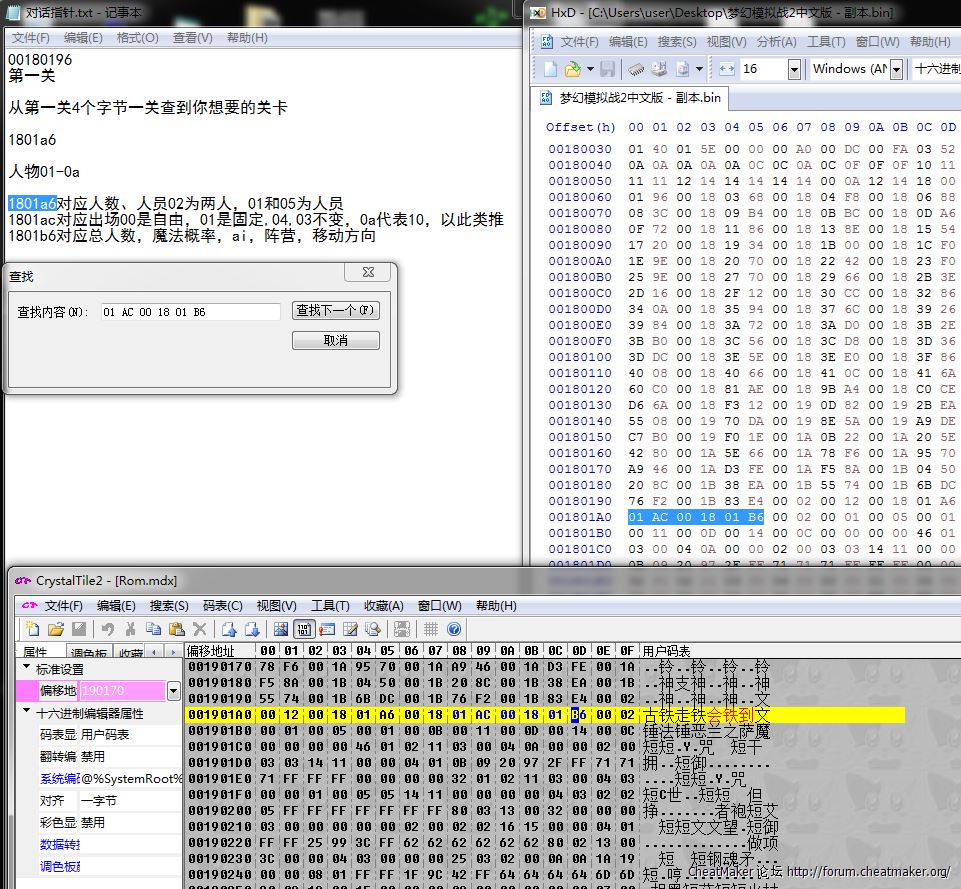Open the Windows (ANSI) charset dropdown

click(x=896, y=69)
